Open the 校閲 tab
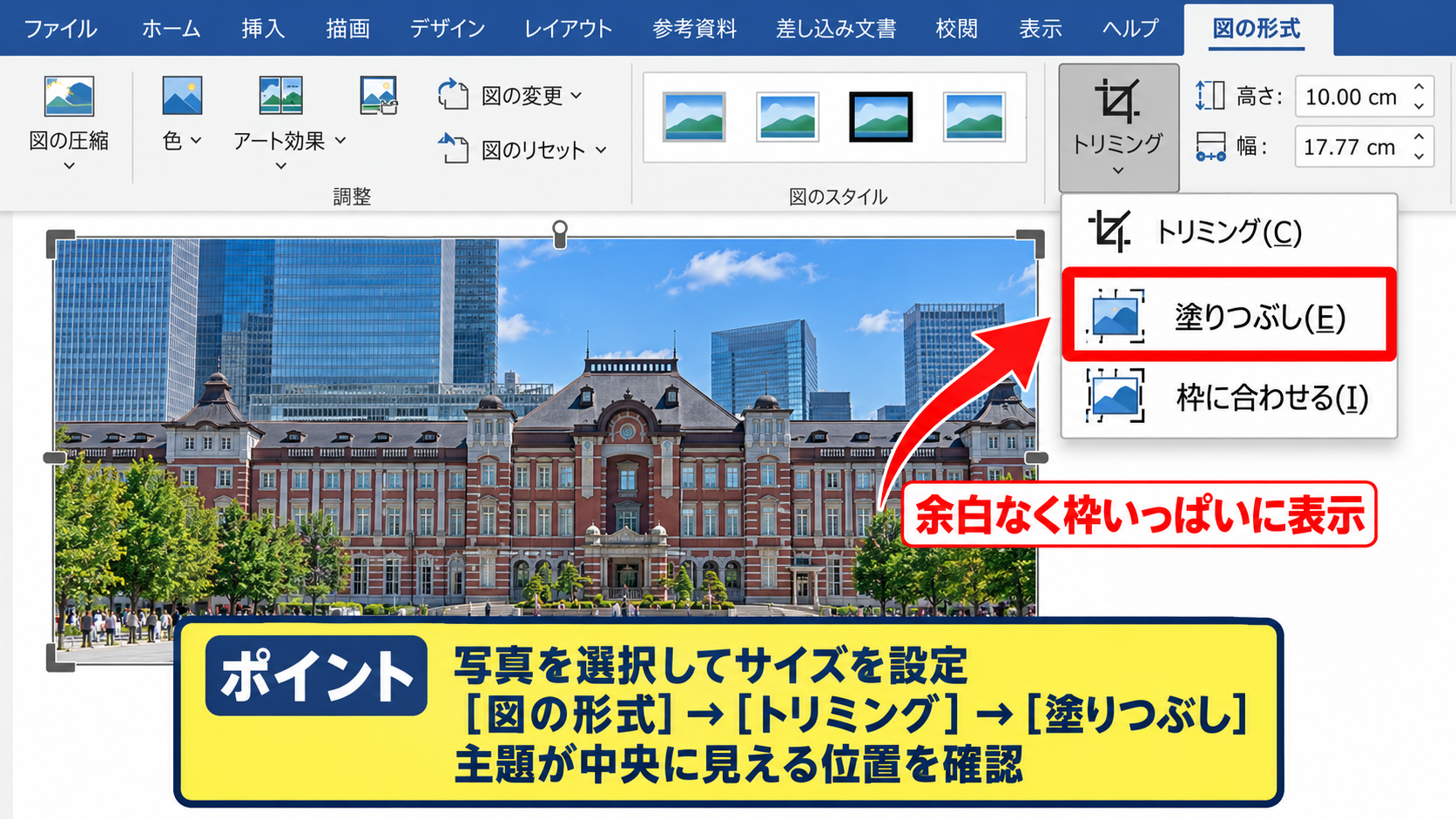1456x819 pixels. pyautogui.click(x=957, y=29)
